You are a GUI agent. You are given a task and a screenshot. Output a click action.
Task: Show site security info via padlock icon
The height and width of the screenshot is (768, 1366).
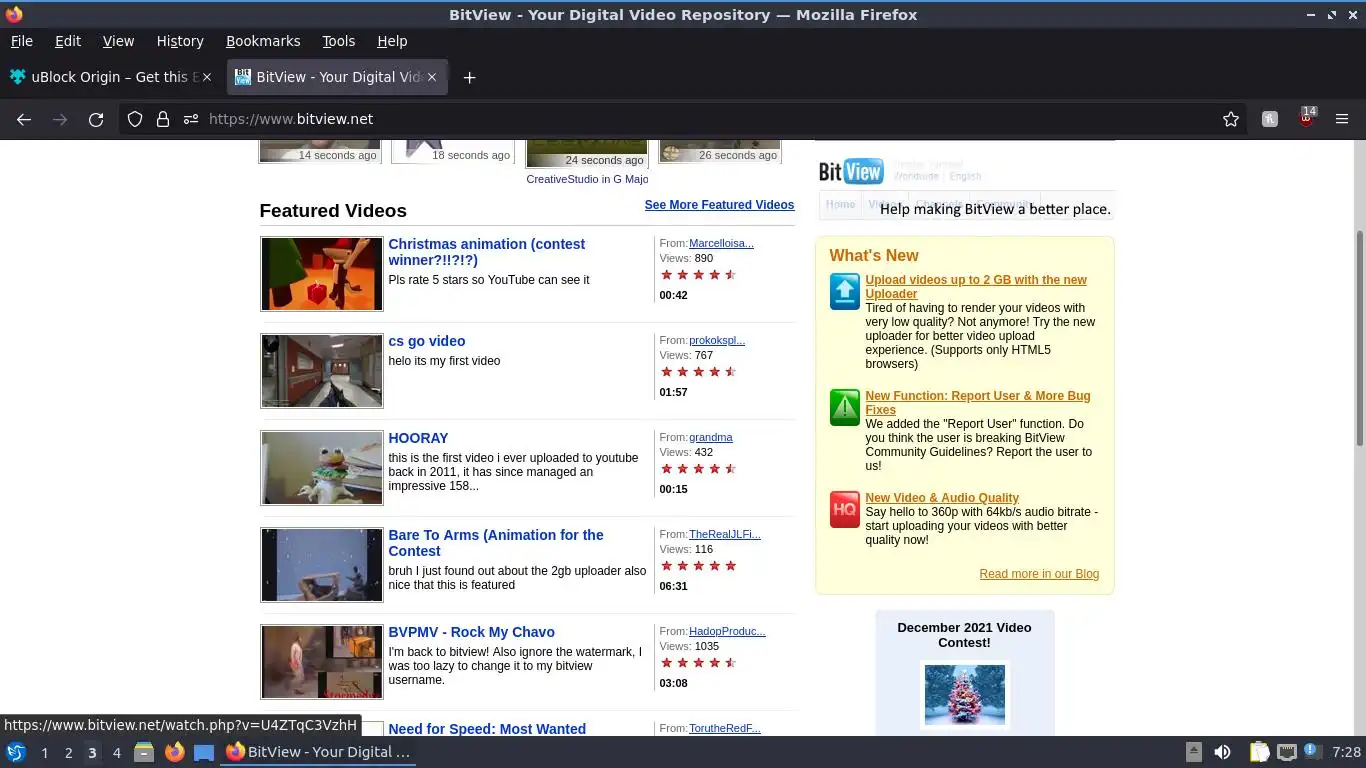(162, 119)
